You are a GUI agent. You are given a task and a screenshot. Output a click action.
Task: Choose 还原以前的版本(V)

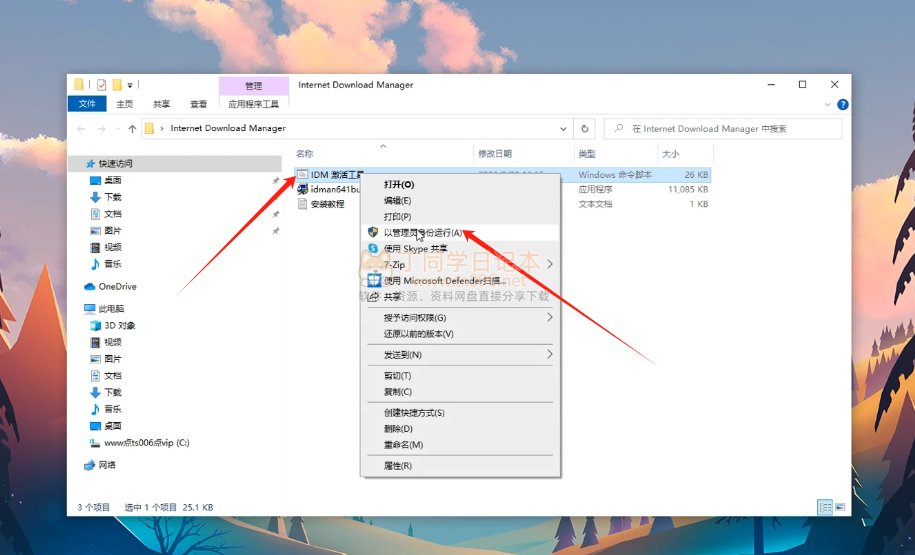pyautogui.click(x=460, y=334)
